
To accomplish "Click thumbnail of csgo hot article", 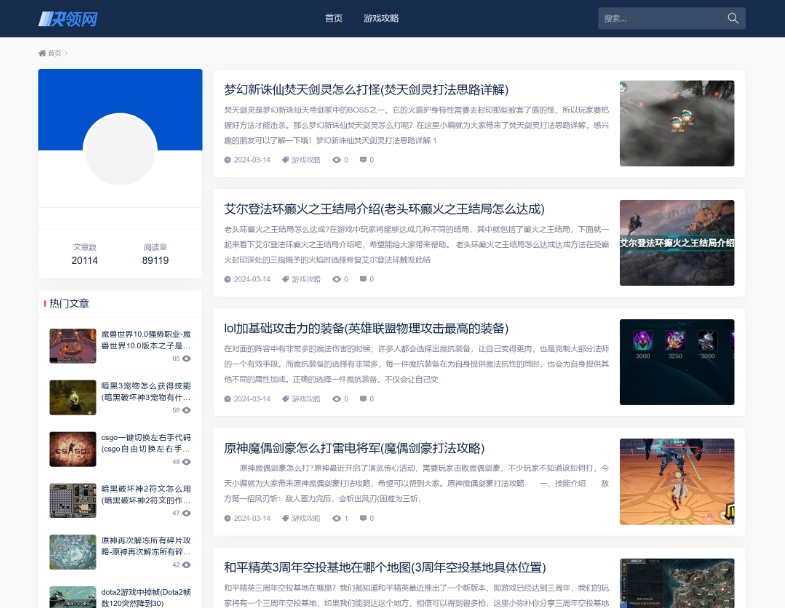I will tap(73, 449).
